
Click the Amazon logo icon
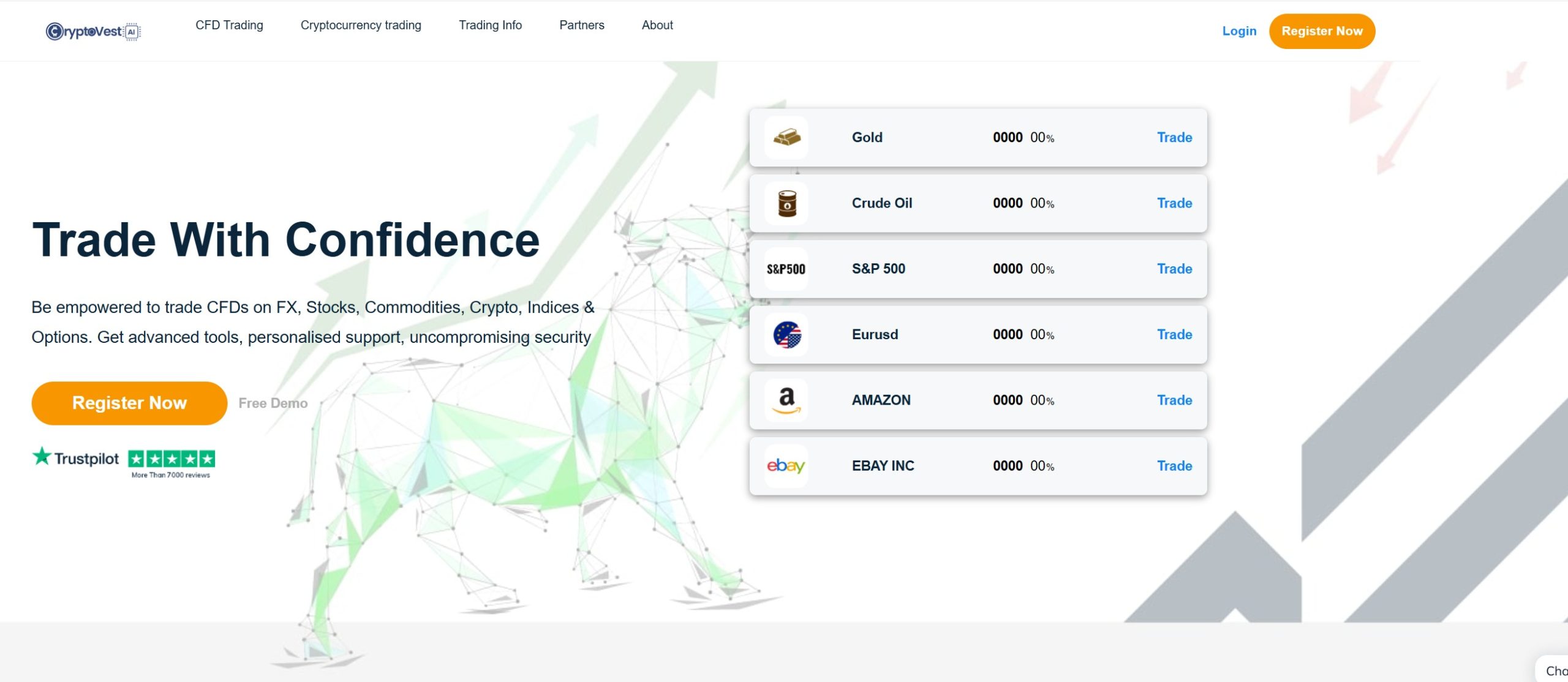(786, 400)
